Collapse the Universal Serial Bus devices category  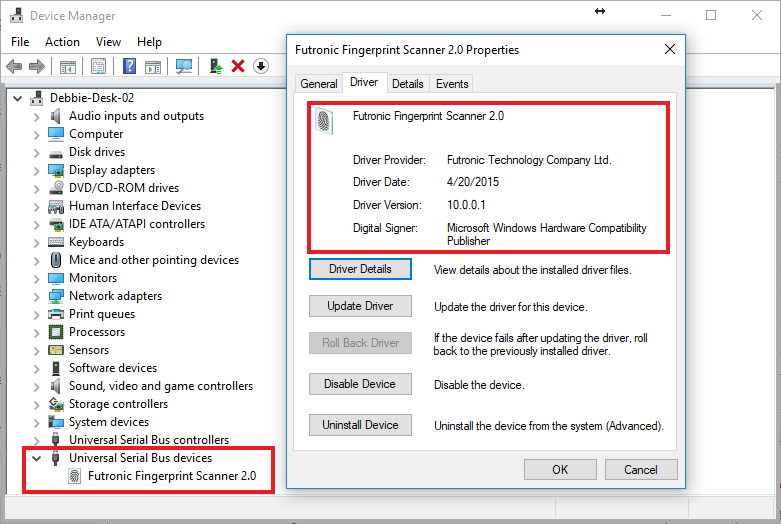[36, 458]
